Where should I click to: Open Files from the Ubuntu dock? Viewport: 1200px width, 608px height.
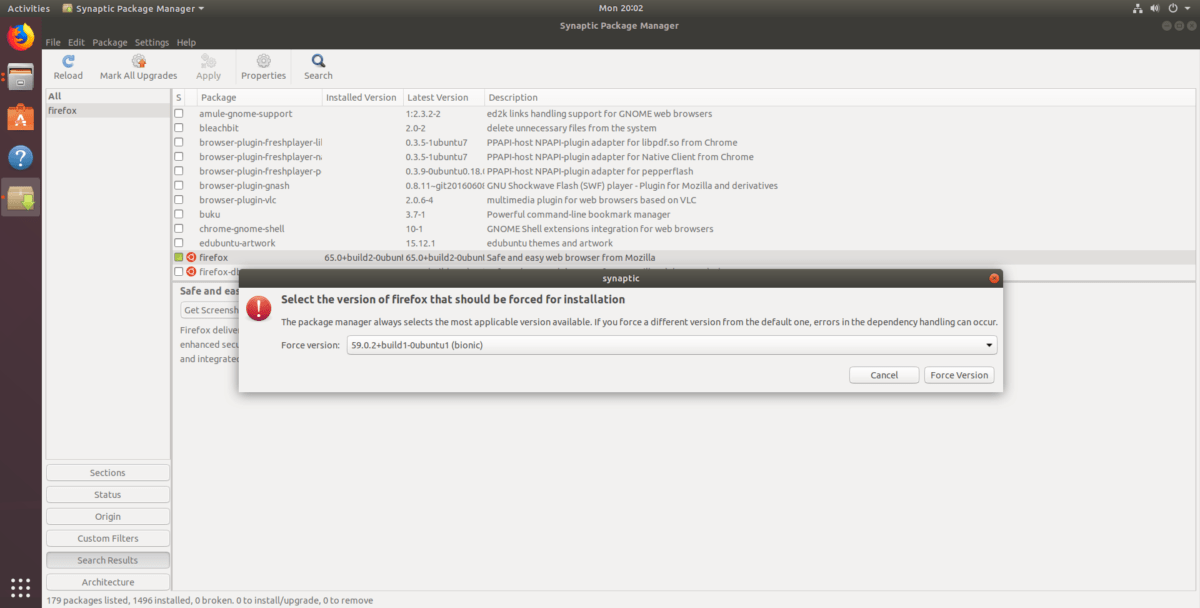click(x=20, y=77)
